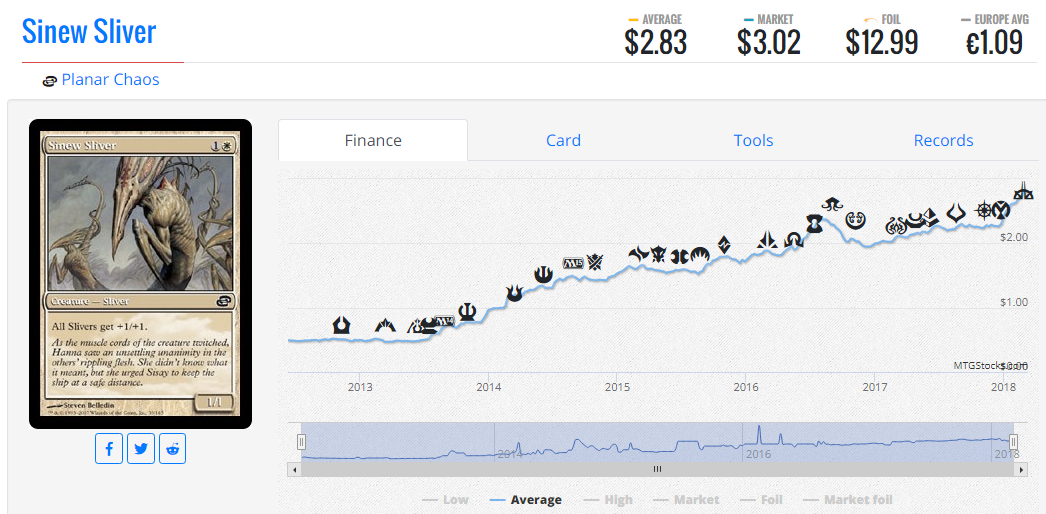The height and width of the screenshot is (514, 1046).
Task: Click the Sinew Sliver title heading
Action: (89, 31)
